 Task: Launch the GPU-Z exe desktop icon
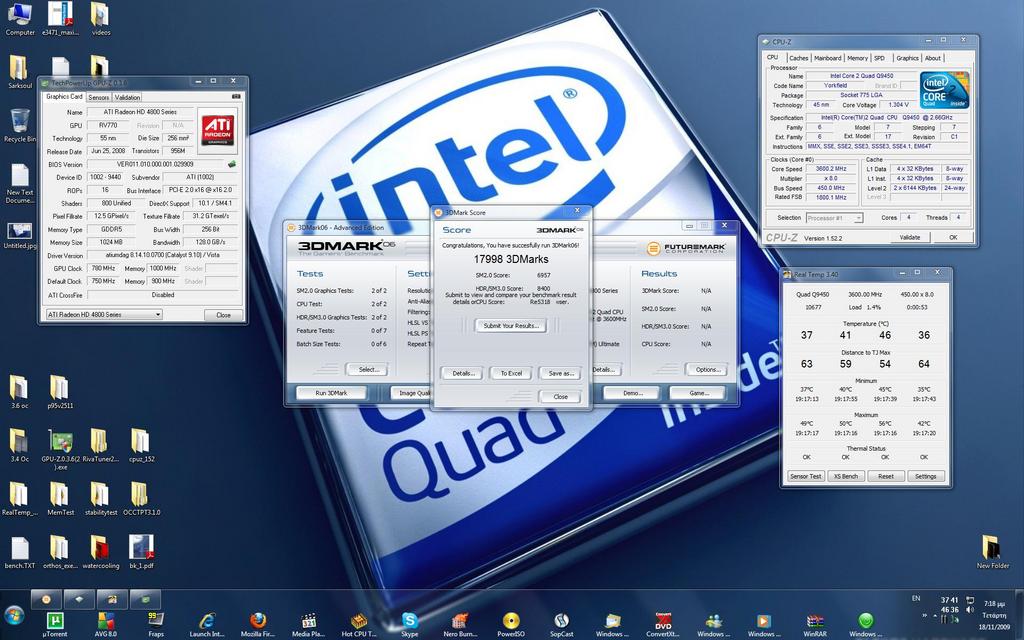click(x=60, y=449)
